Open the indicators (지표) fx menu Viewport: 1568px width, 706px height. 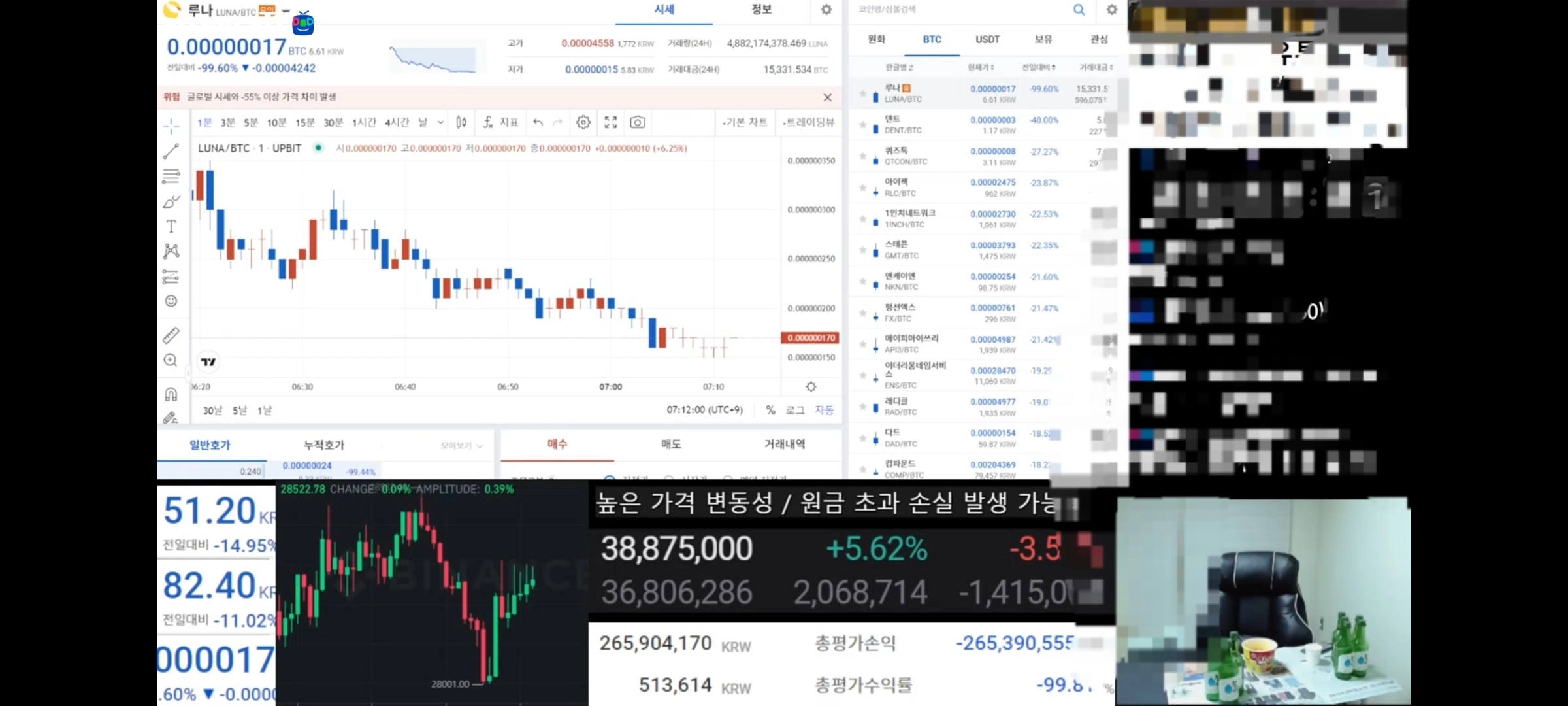pyautogui.click(x=500, y=122)
